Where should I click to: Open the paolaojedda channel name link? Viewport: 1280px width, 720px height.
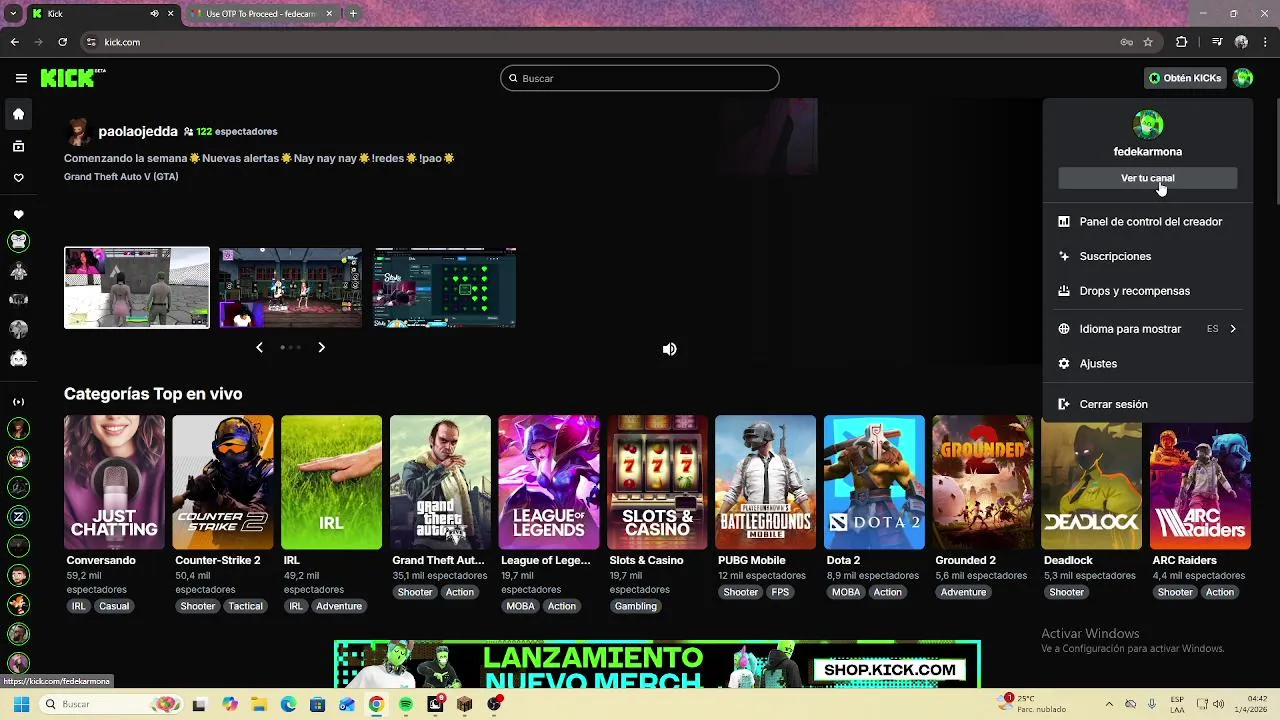138,131
